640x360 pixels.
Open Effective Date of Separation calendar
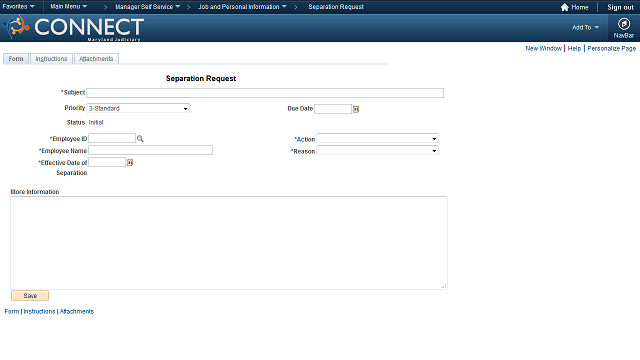click(130, 162)
